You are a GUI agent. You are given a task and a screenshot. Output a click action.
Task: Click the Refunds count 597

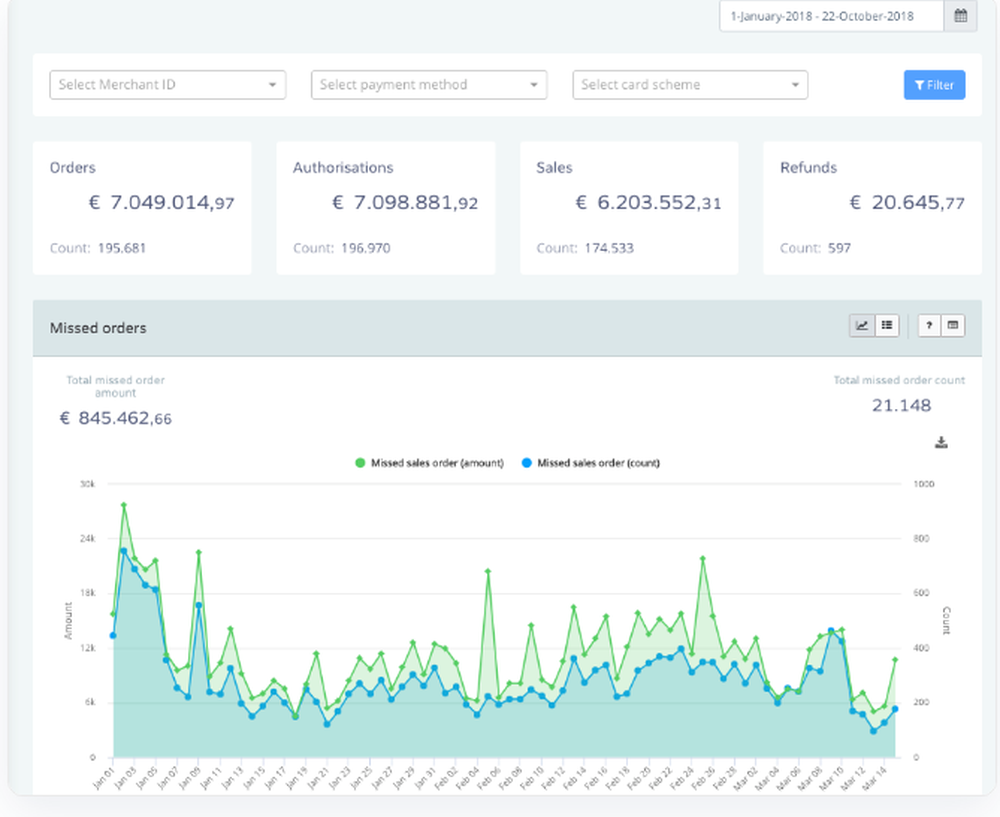839,248
